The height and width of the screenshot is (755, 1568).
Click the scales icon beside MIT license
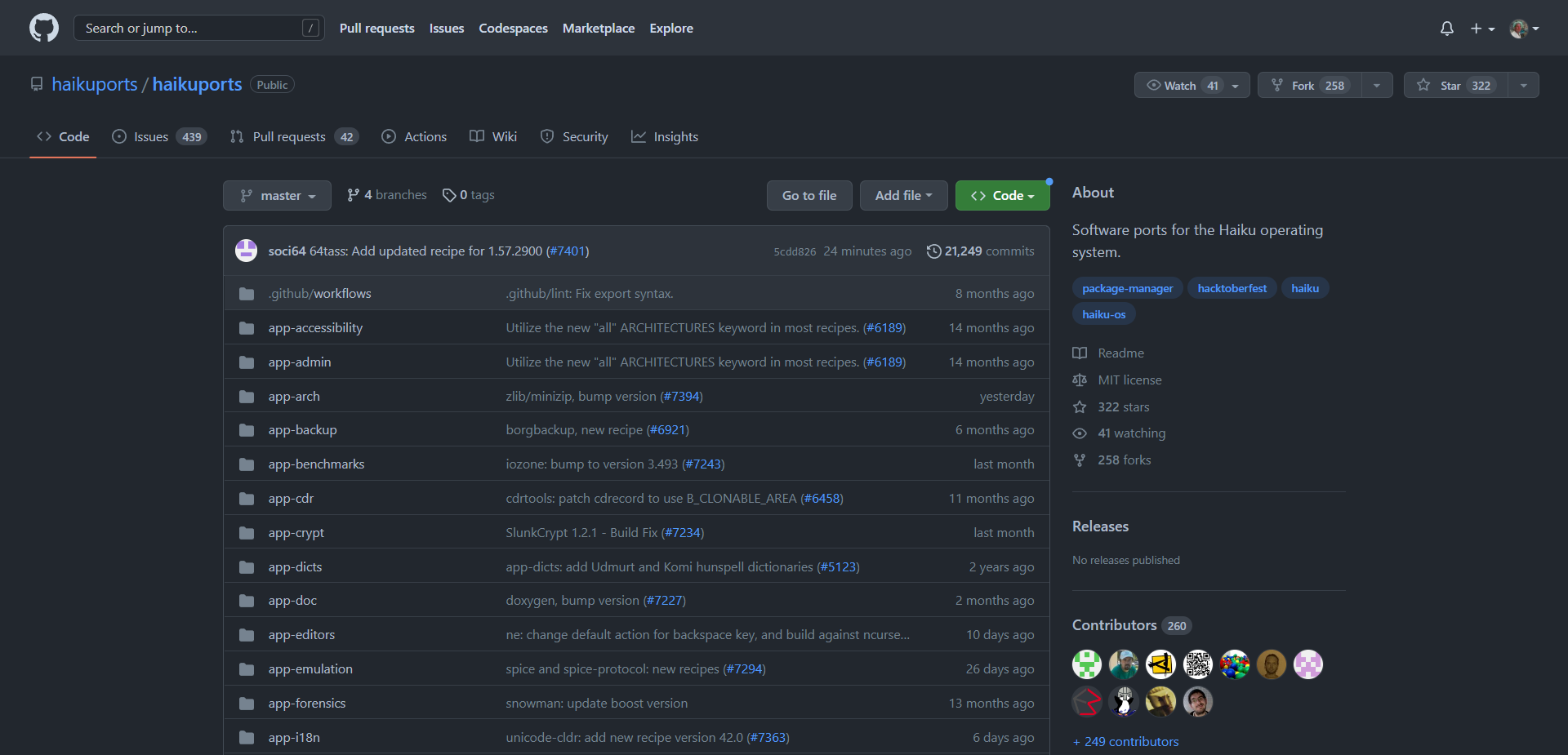pos(1080,380)
